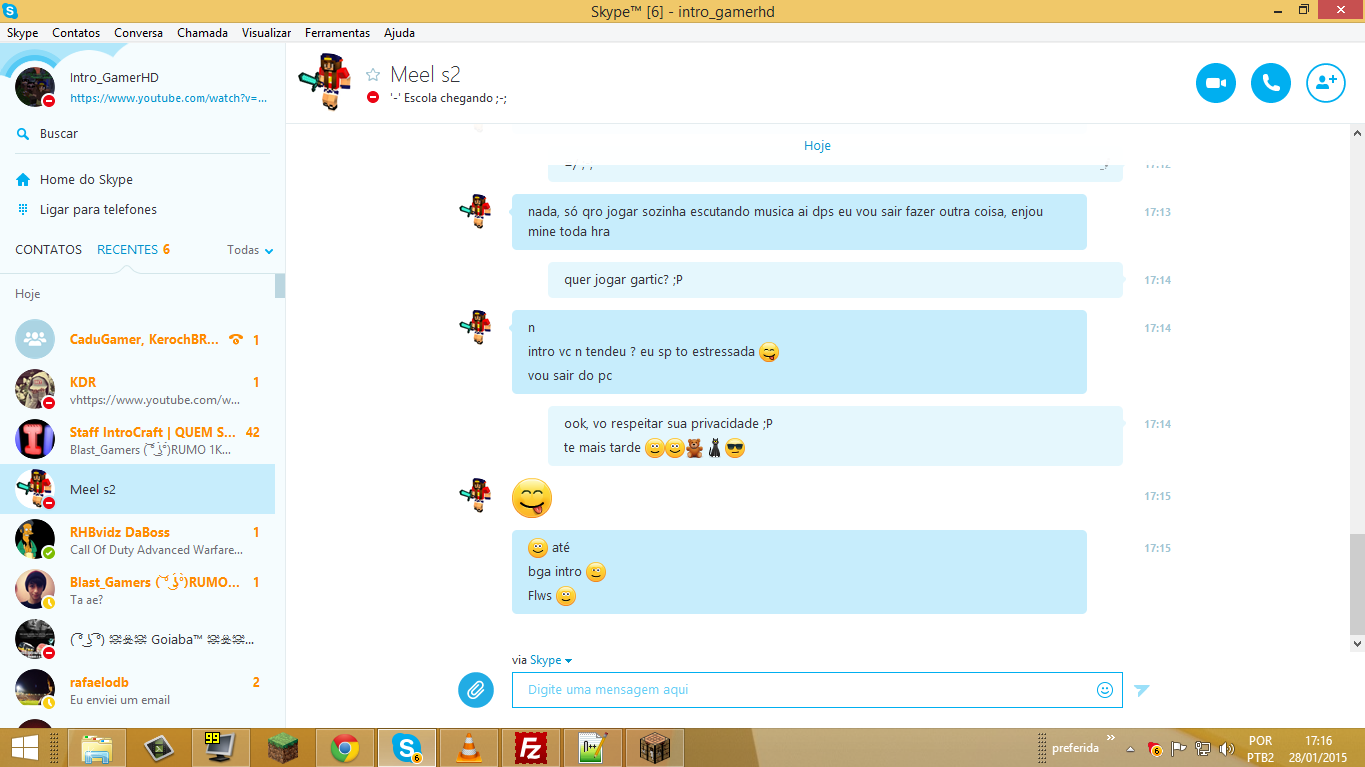Switch to the CONTATOS tab

48,250
